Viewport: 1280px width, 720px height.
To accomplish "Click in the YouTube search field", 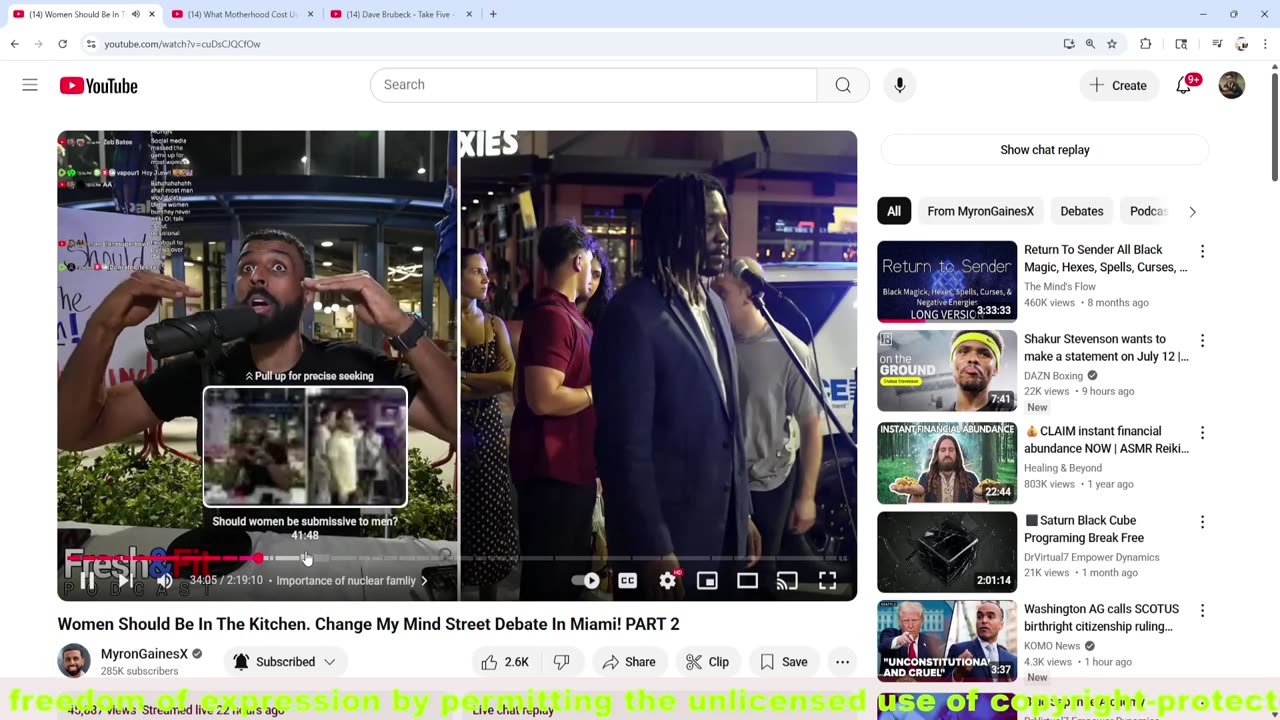I will pyautogui.click(x=593, y=85).
